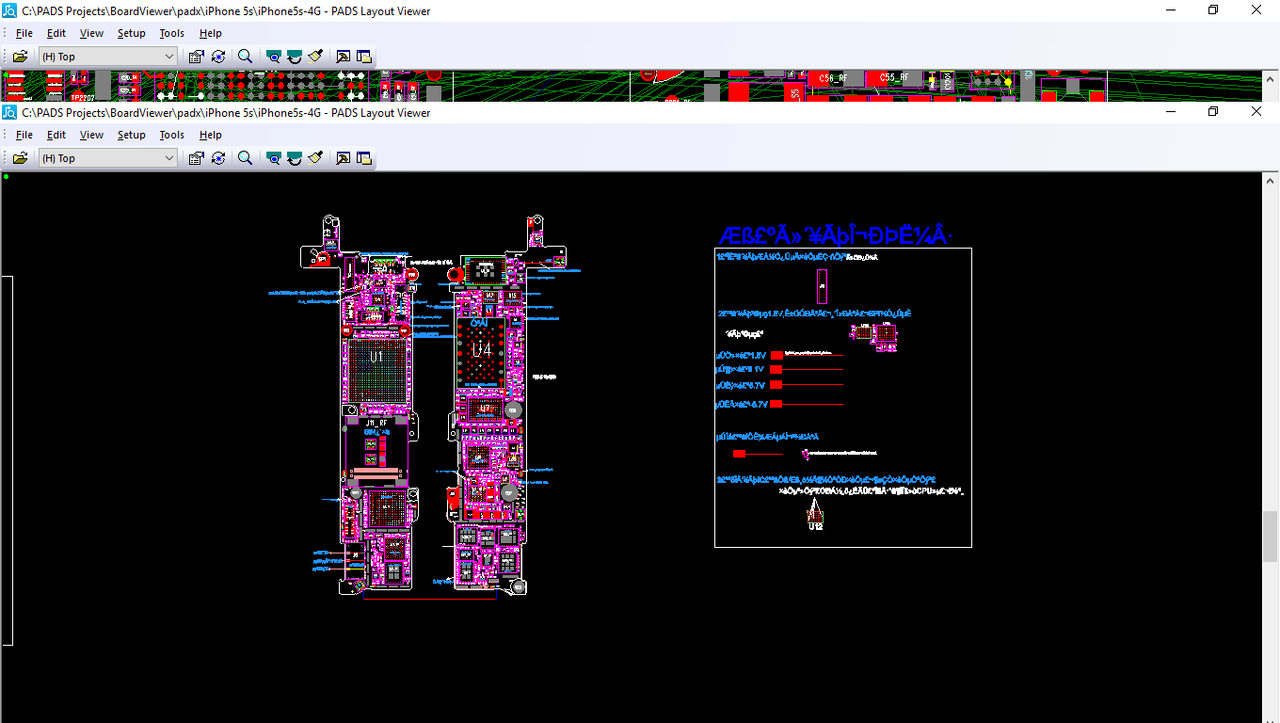Click the vertical scrollbar thumb on right
The image size is (1280, 723).
coord(1270,537)
